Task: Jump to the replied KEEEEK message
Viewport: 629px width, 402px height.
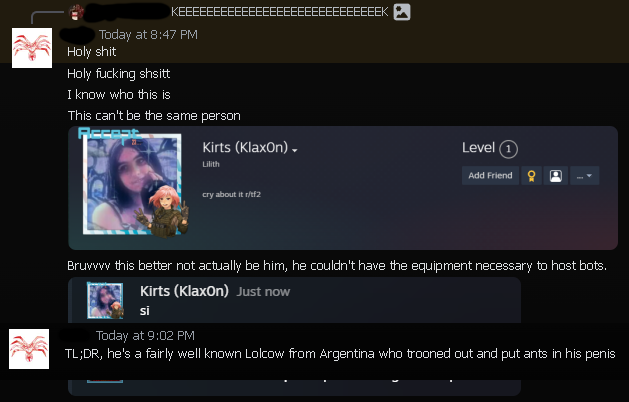Action: pyautogui.click(x=280, y=12)
